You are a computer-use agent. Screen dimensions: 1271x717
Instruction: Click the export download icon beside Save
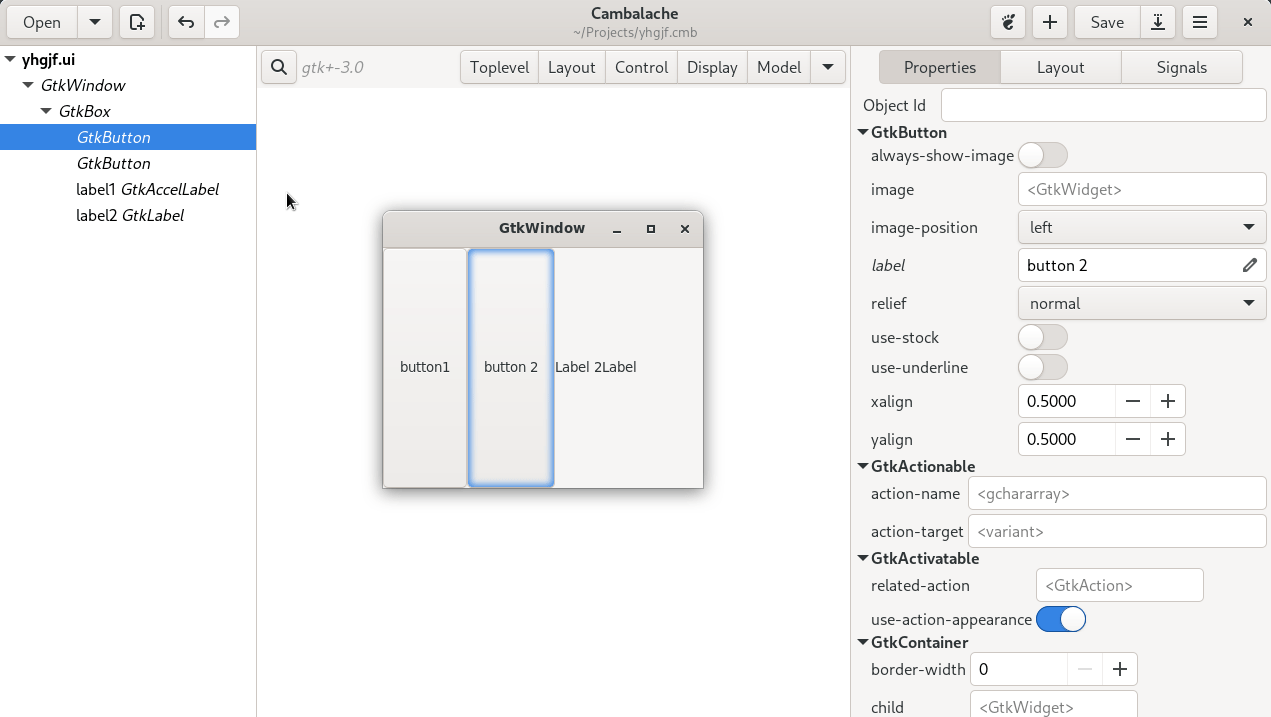(x=1158, y=22)
